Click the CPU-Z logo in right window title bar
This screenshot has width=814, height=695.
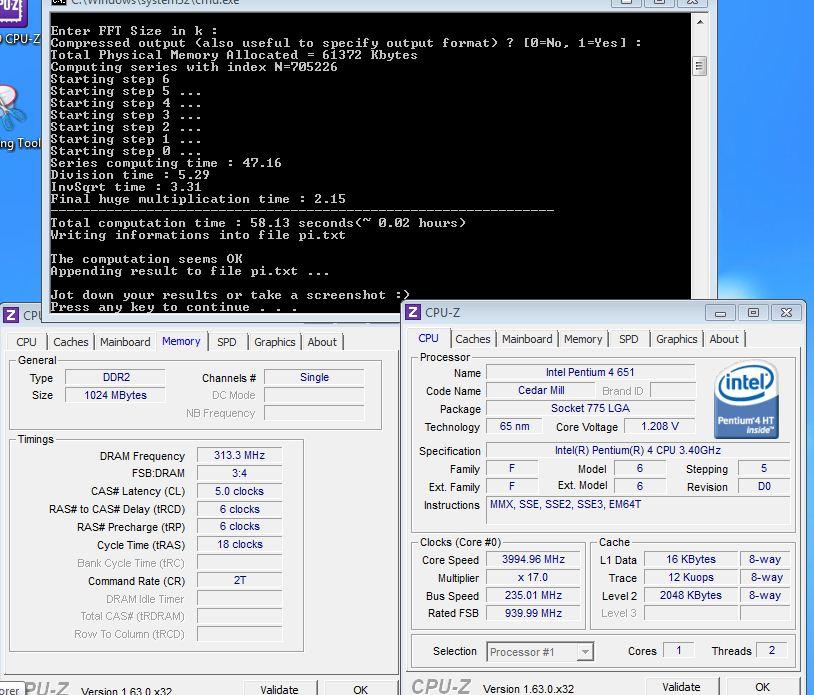(x=413, y=312)
